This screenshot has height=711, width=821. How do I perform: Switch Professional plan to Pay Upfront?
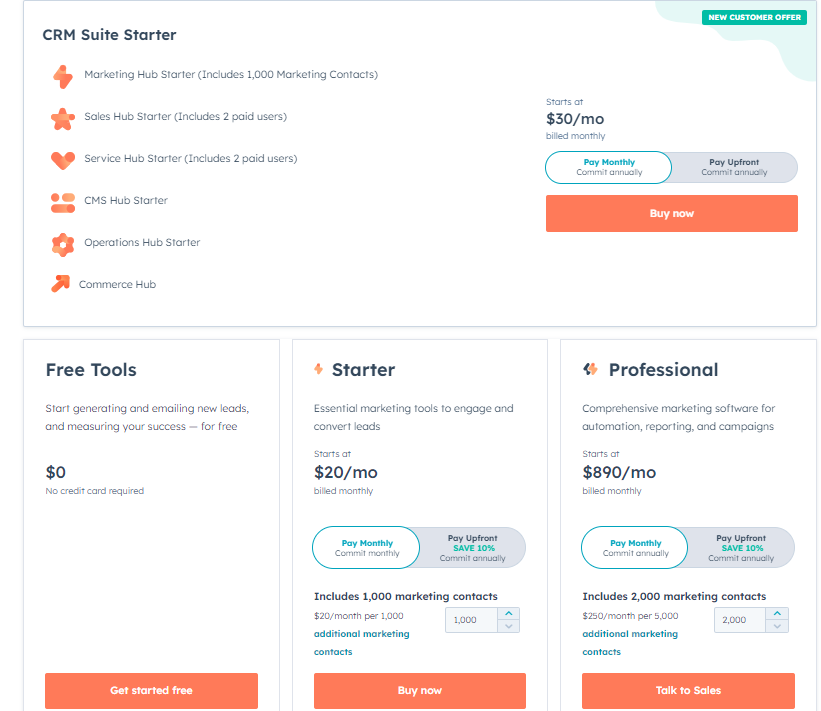tap(741, 548)
